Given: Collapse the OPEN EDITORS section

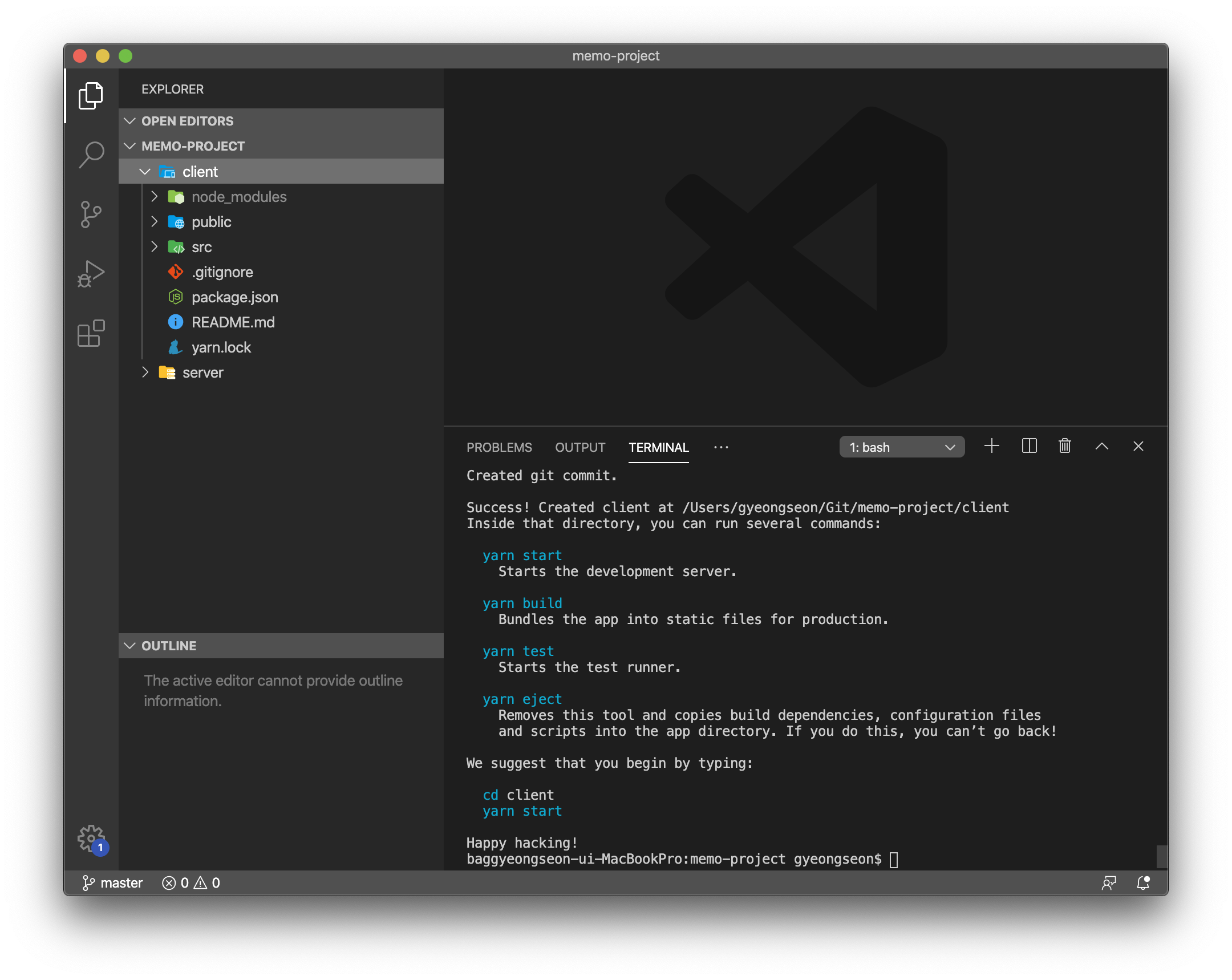Looking at the screenshot, I should (x=188, y=121).
